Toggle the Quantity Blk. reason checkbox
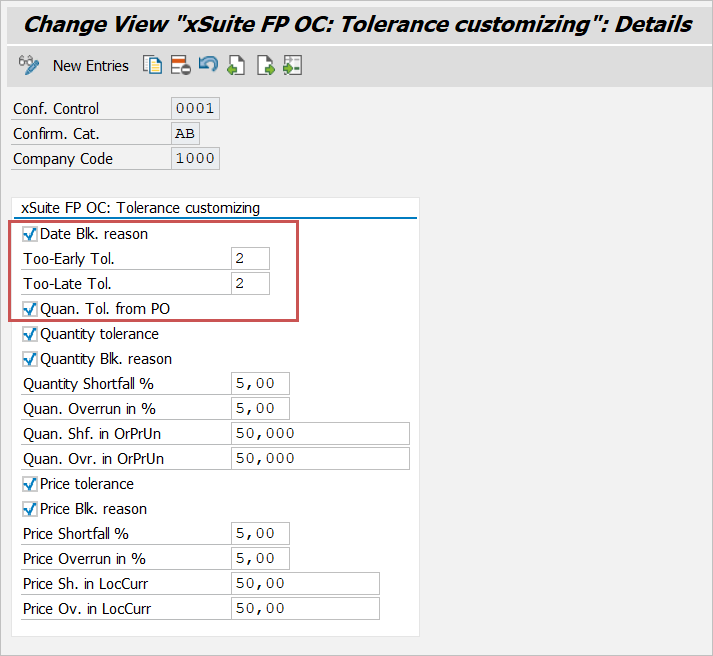The width and height of the screenshot is (713, 656). tap(30, 359)
